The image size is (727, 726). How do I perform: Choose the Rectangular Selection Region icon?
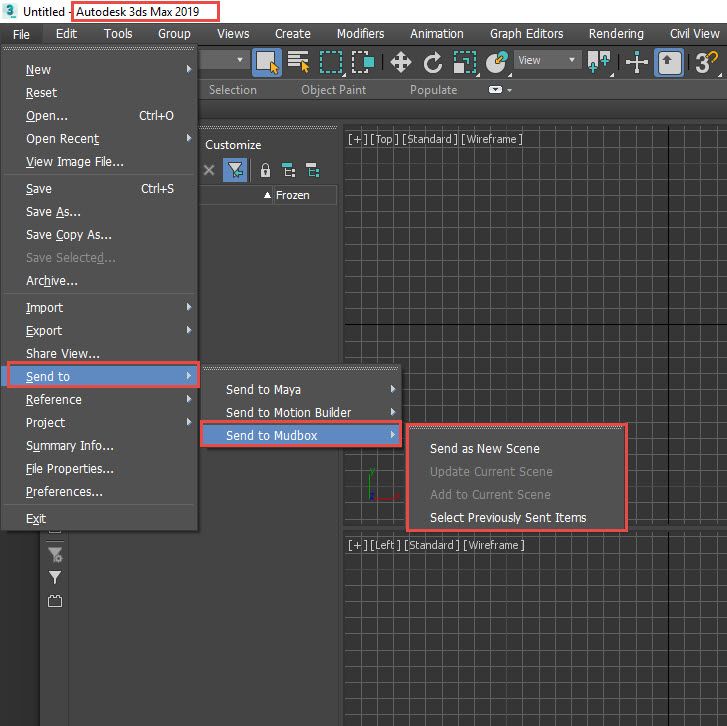click(331, 62)
